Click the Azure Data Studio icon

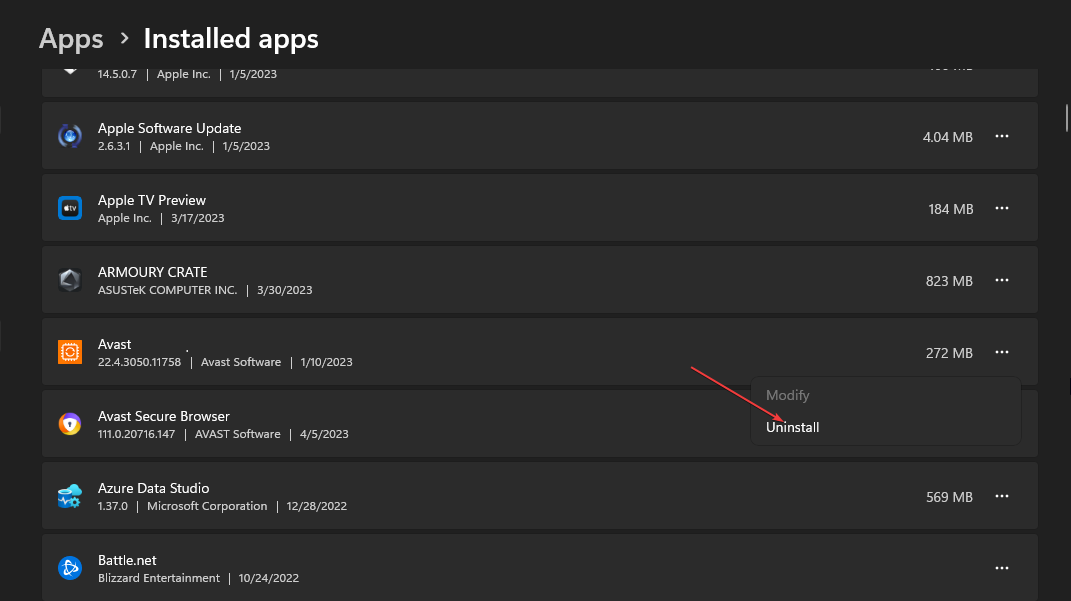tap(70, 497)
